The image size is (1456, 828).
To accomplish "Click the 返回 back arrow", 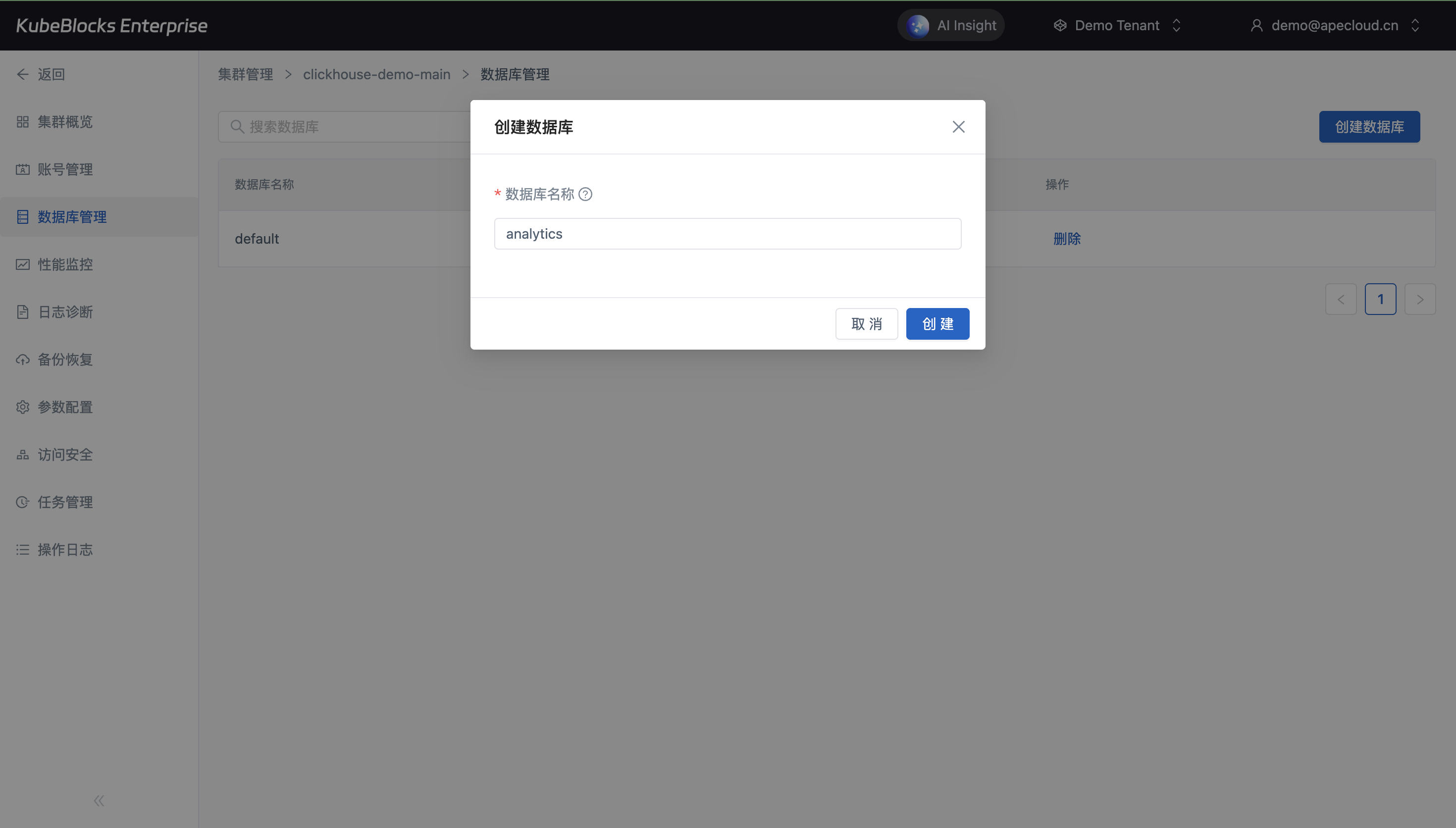I will [x=23, y=74].
